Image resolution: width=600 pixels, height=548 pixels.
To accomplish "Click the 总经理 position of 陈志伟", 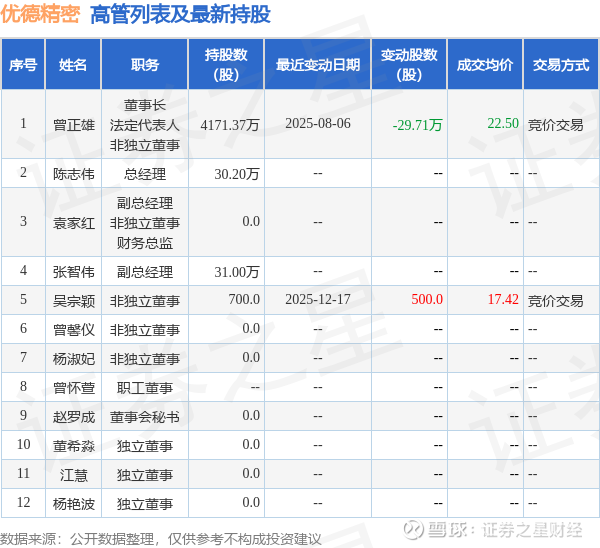I will (145, 174).
